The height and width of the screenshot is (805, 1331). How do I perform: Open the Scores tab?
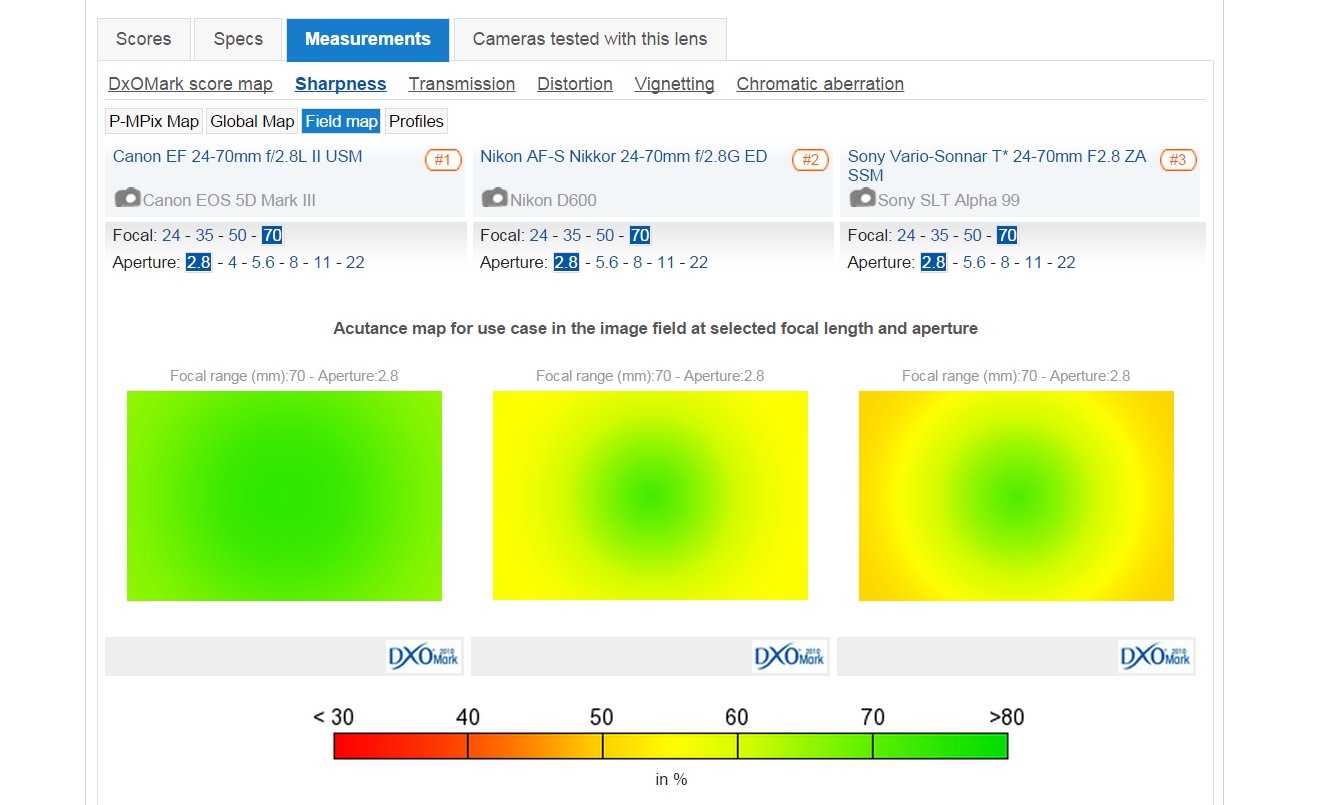point(144,39)
